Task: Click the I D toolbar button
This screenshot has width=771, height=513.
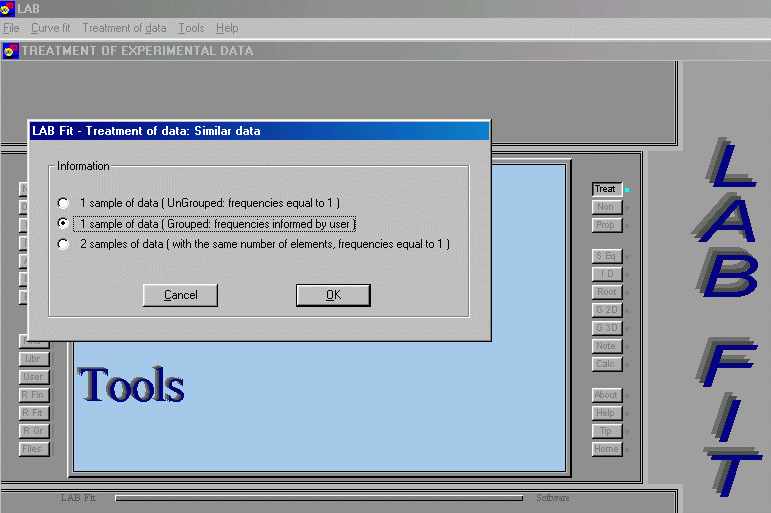Action: pyautogui.click(x=607, y=274)
